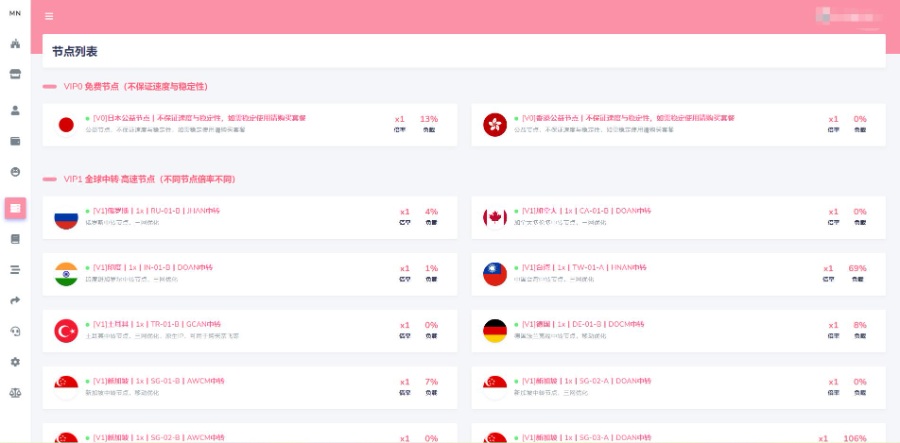Open the account menu at top right
900x443 pixels.
click(850, 16)
